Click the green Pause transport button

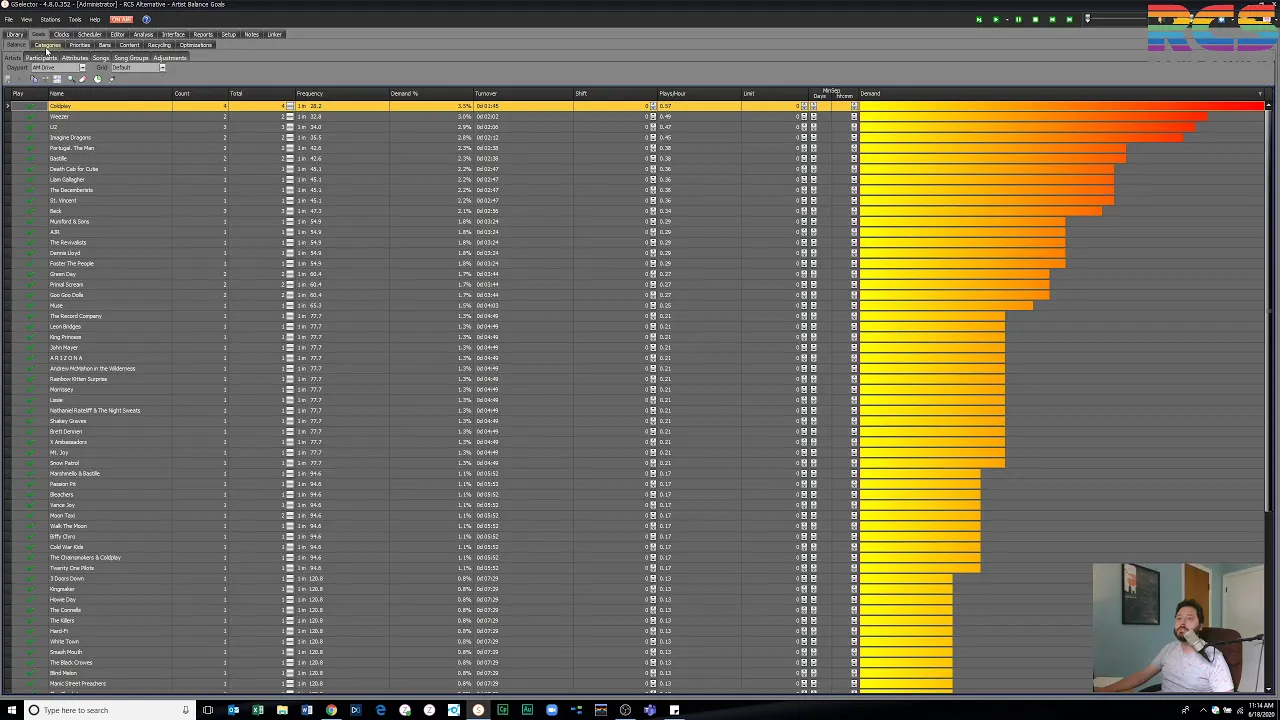(x=1018, y=19)
